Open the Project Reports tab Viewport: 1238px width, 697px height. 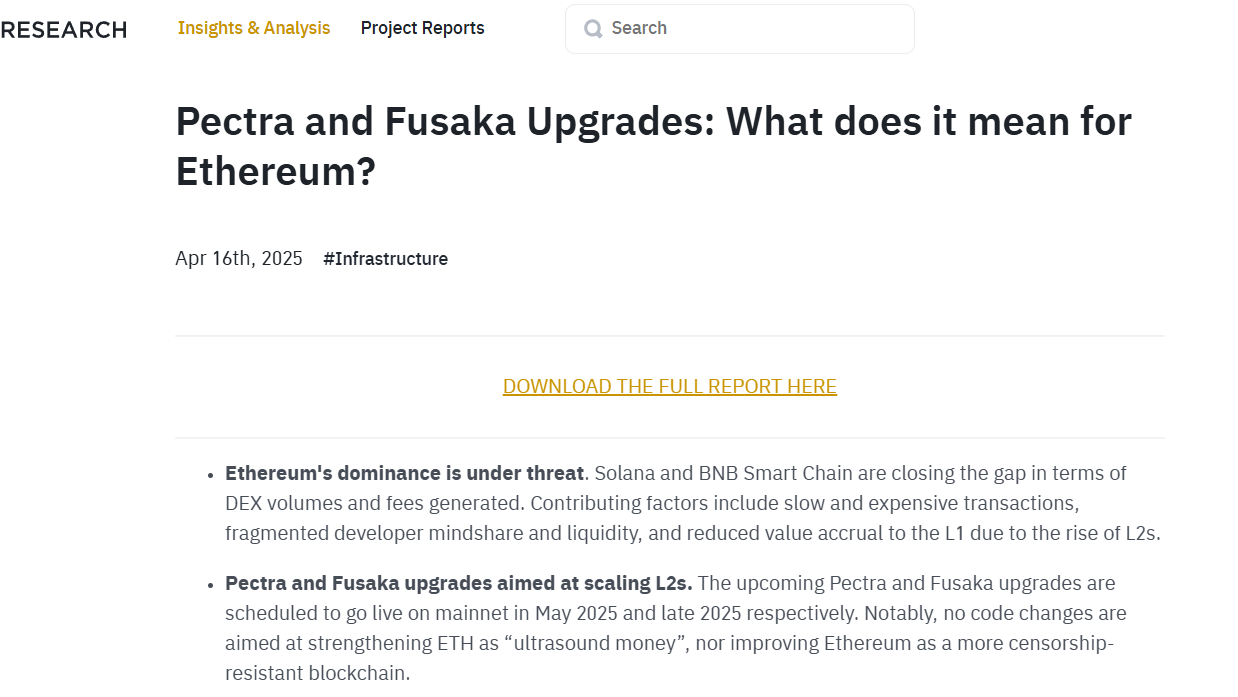[422, 28]
